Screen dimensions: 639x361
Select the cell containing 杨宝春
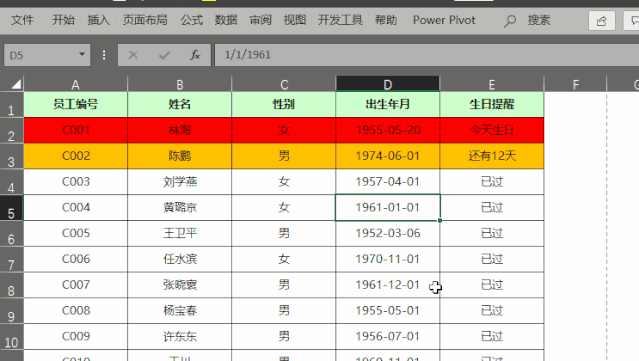[180, 310]
